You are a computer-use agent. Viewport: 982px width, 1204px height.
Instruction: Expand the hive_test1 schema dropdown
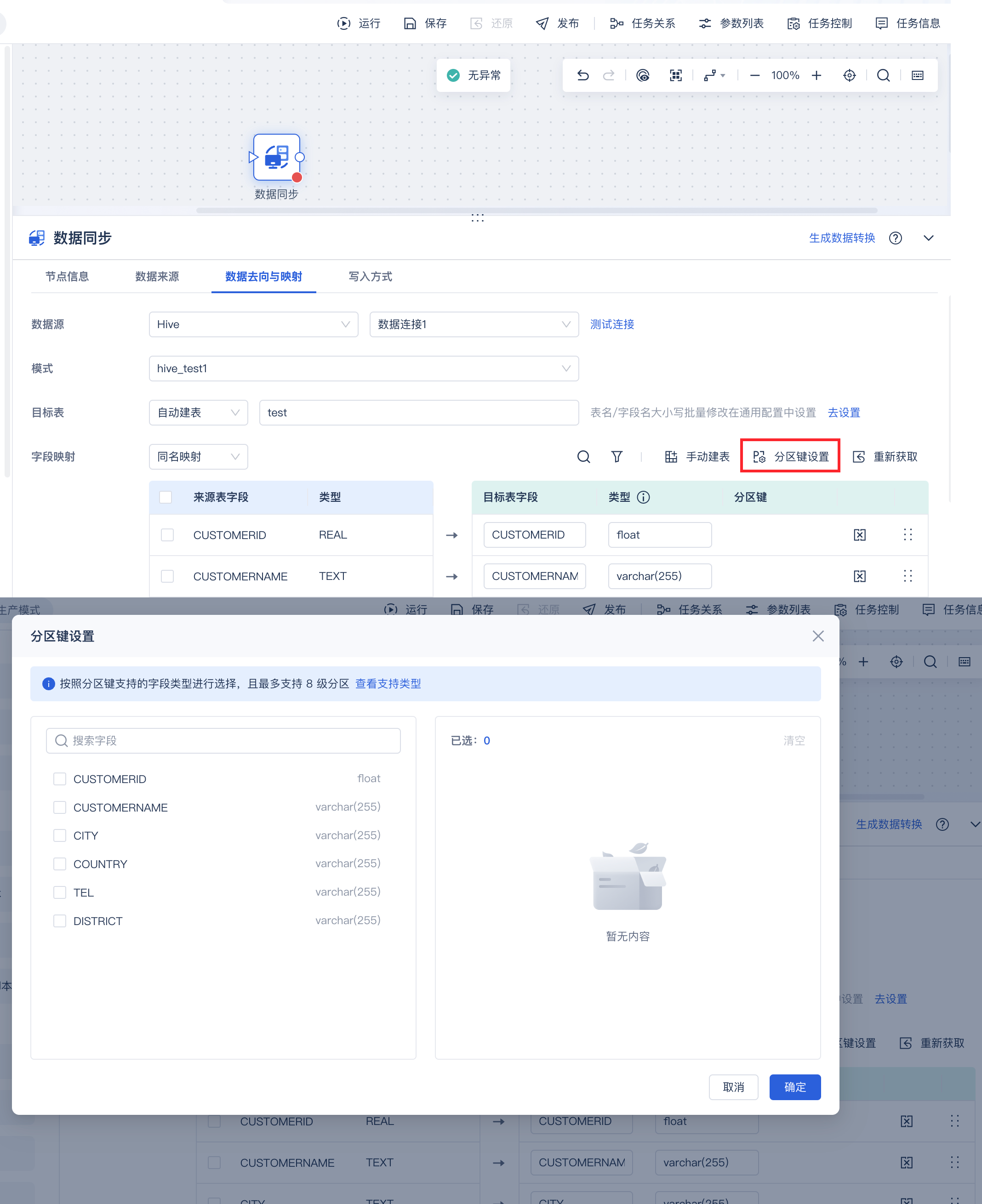363,368
